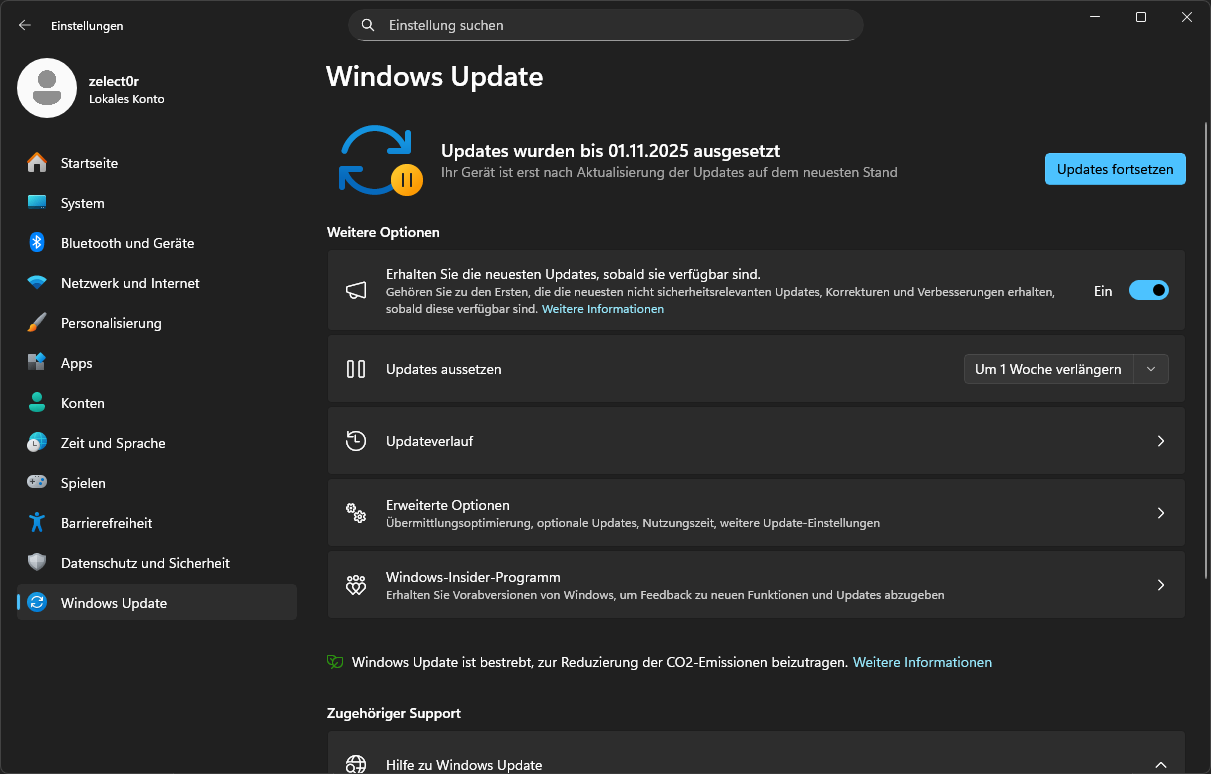Click the Erweiterte Optionen row title

[x=448, y=505]
